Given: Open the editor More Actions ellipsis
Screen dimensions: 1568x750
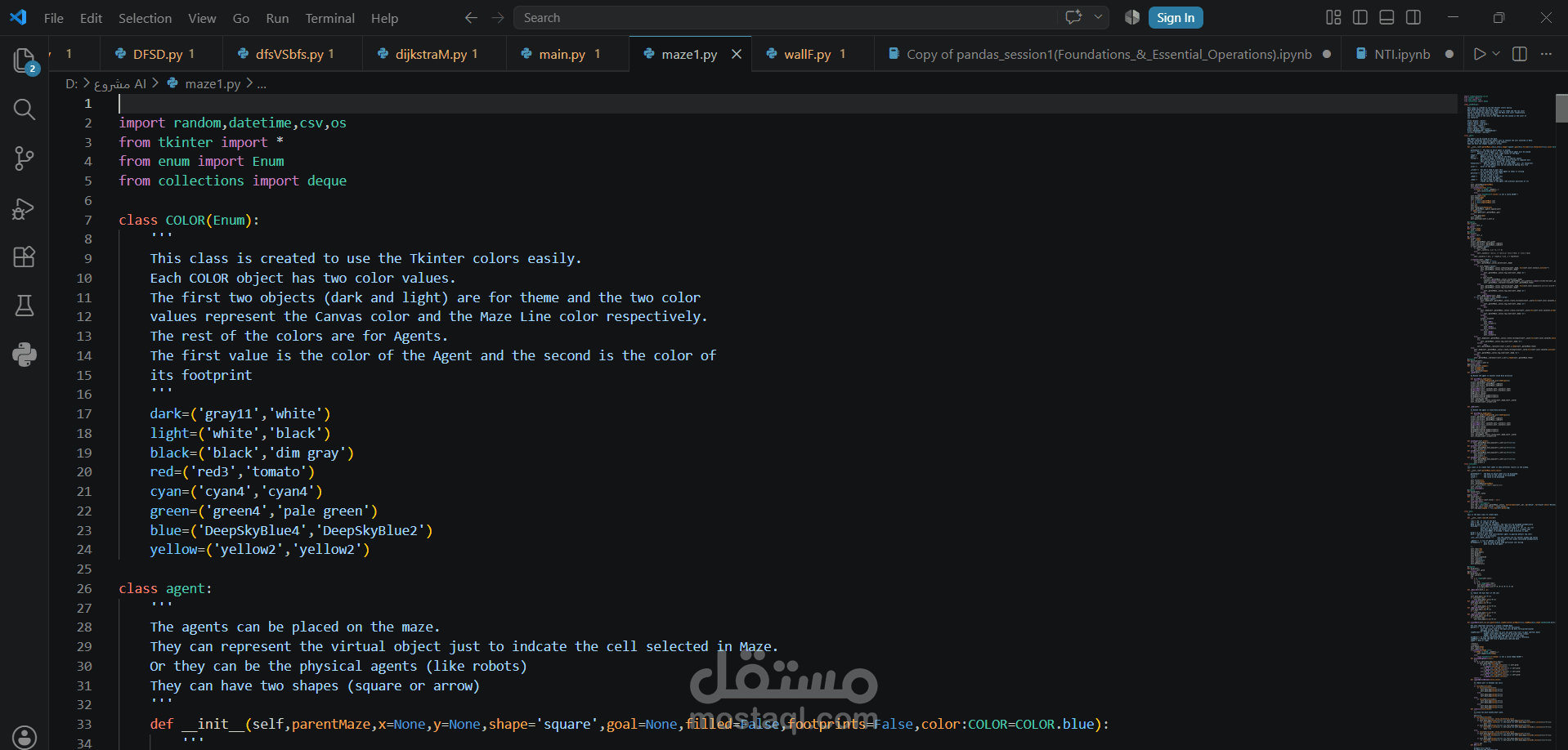Looking at the screenshot, I should click(1546, 54).
